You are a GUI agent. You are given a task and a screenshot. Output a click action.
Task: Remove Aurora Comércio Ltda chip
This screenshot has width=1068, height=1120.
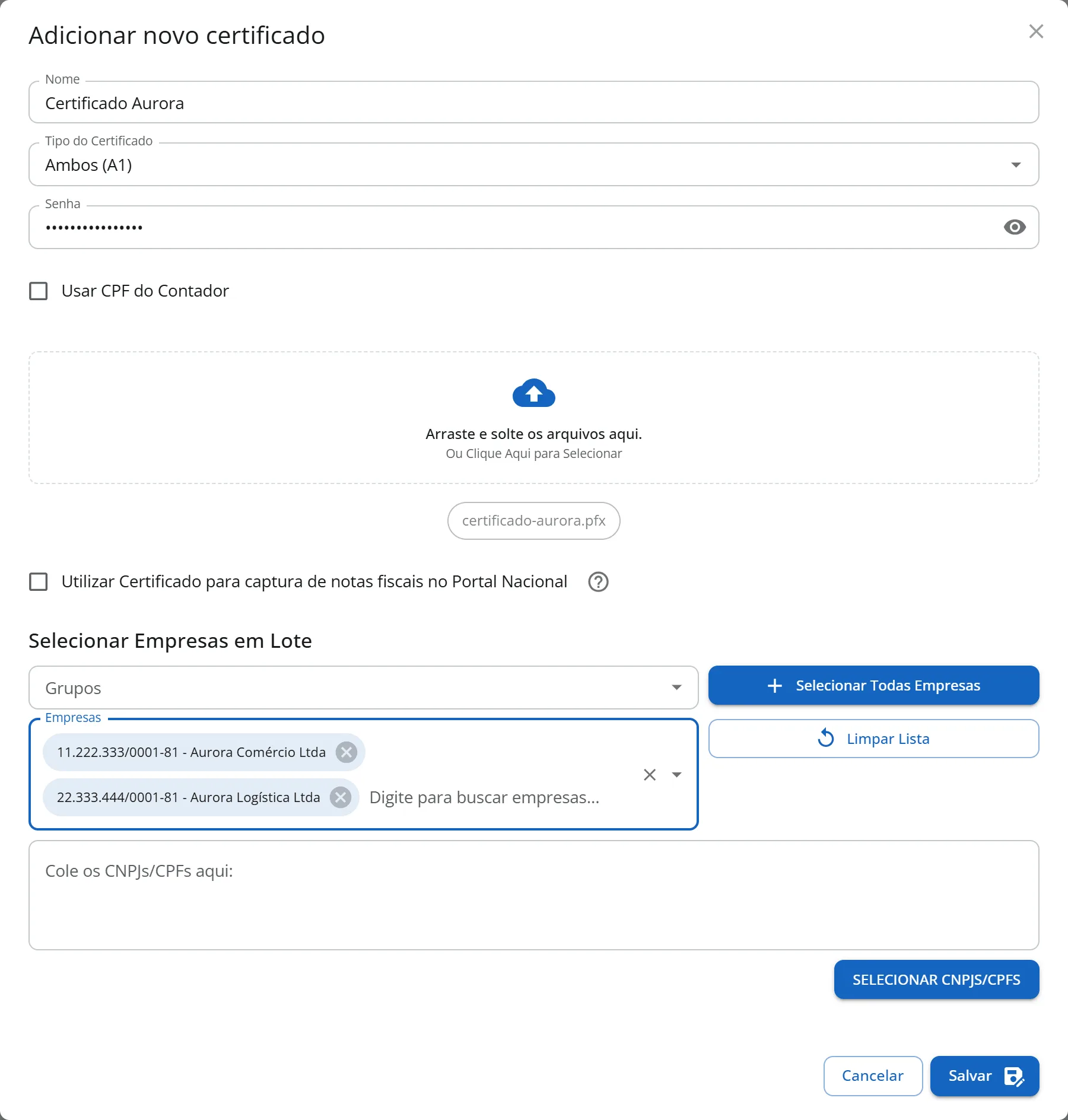click(347, 752)
